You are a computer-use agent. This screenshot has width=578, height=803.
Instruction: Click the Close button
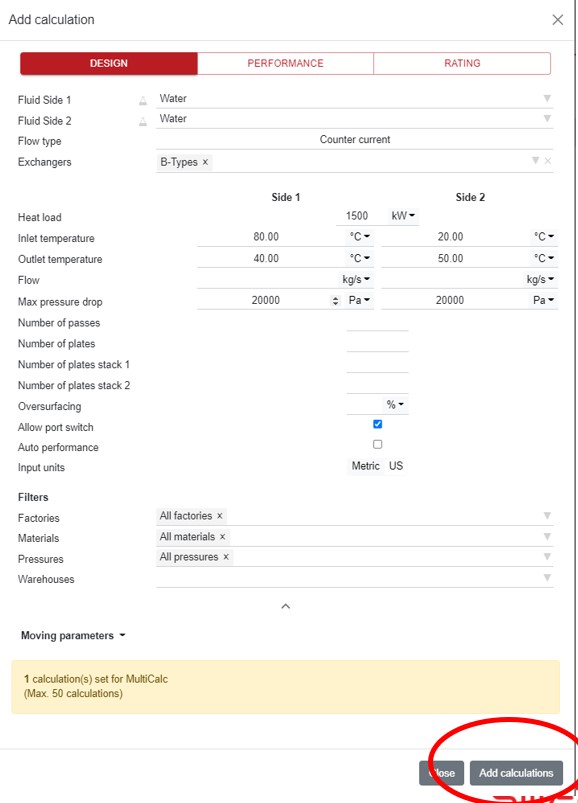pyautogui.click(x=441, y=773)
